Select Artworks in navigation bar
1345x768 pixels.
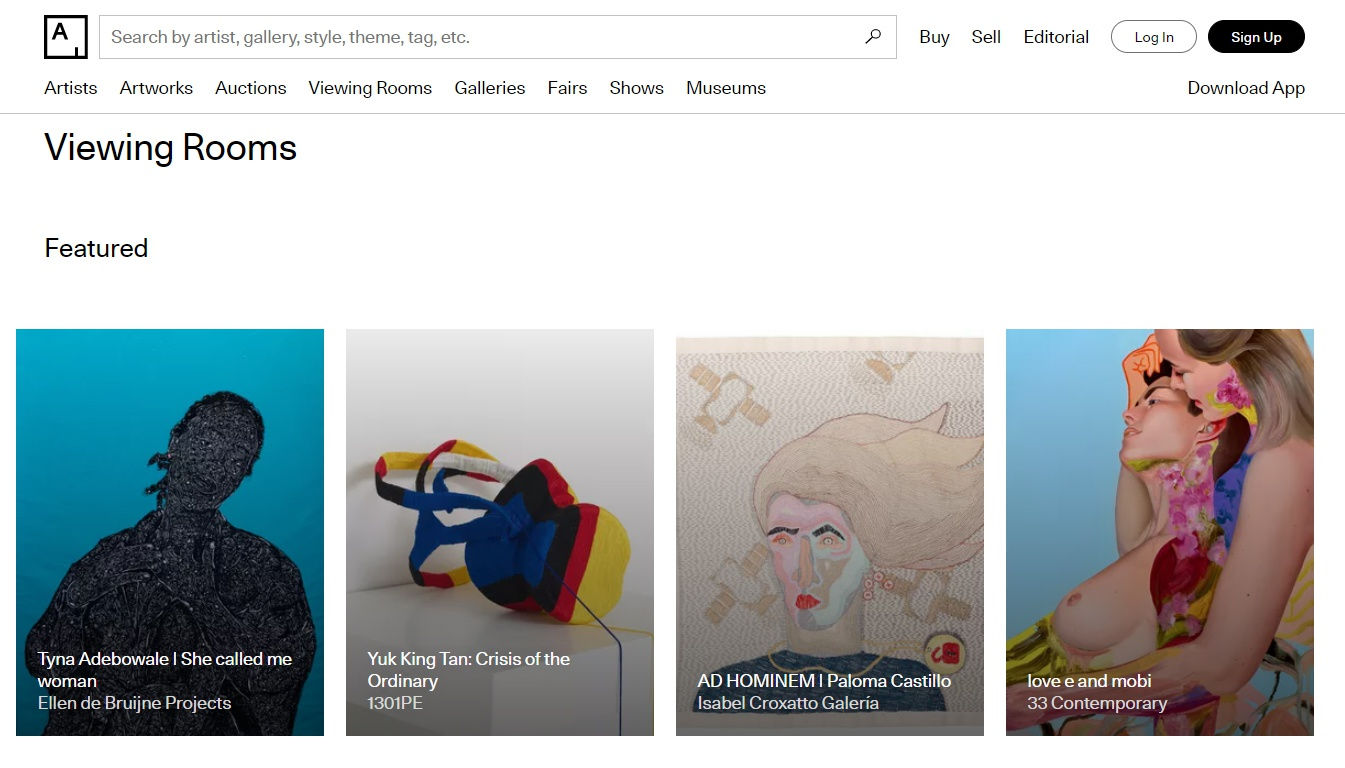tap(156, 88)
